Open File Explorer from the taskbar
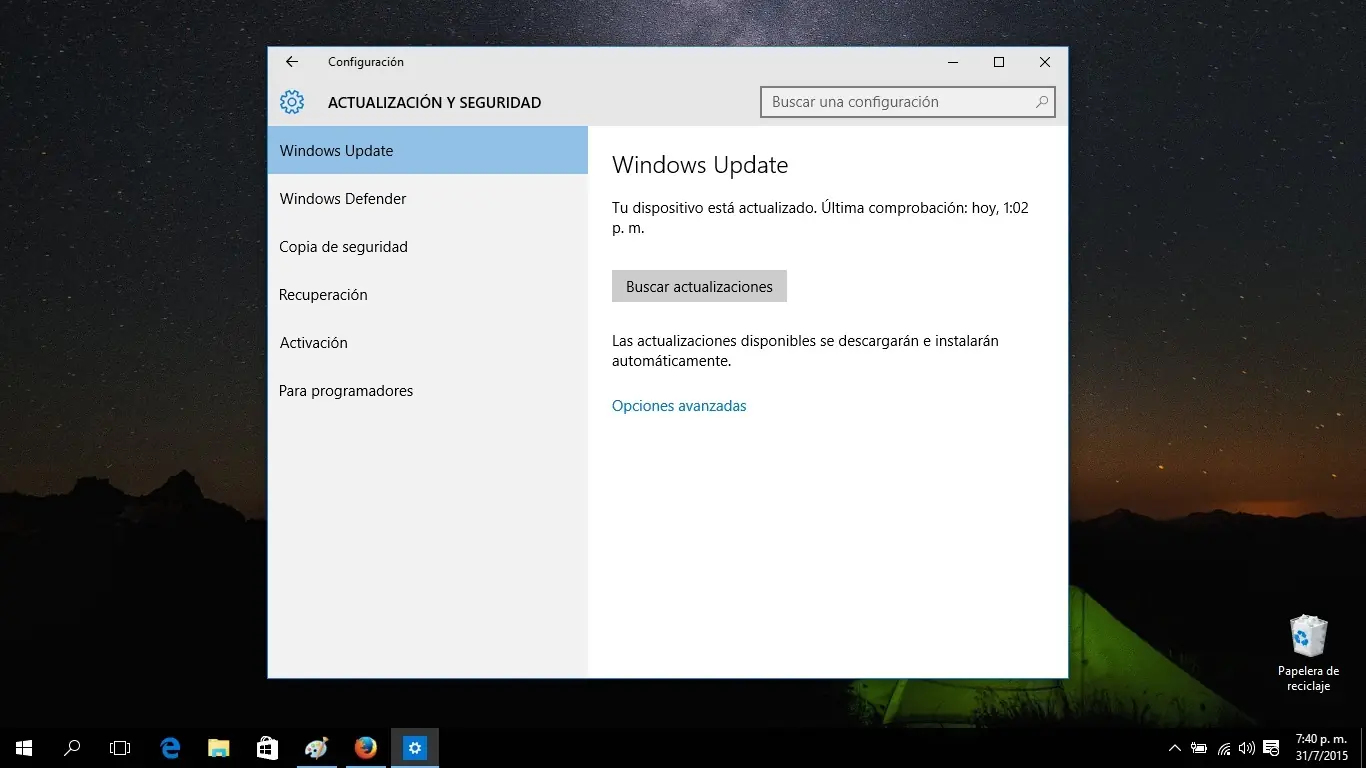 [x=218, y=748]
